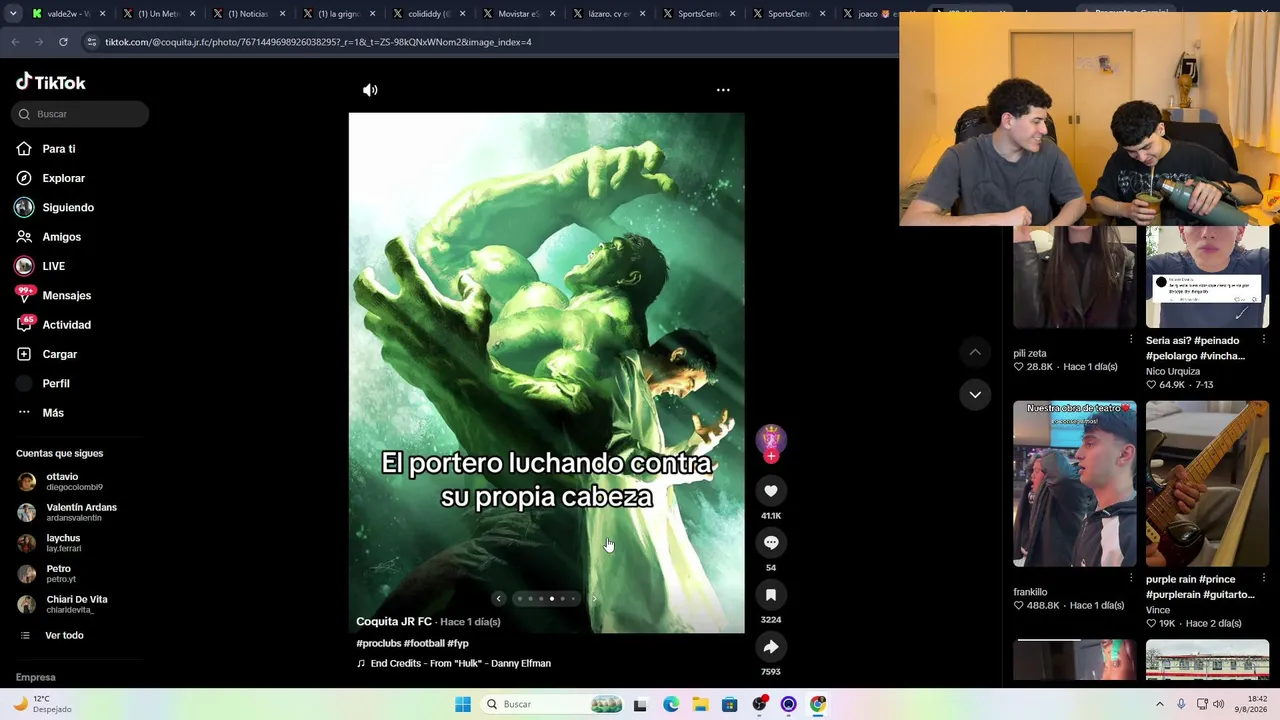Viewport: 1280px width, 720px height.
Task: Switch to Google Chrome in the taskbar
Action: coord(818,704)
